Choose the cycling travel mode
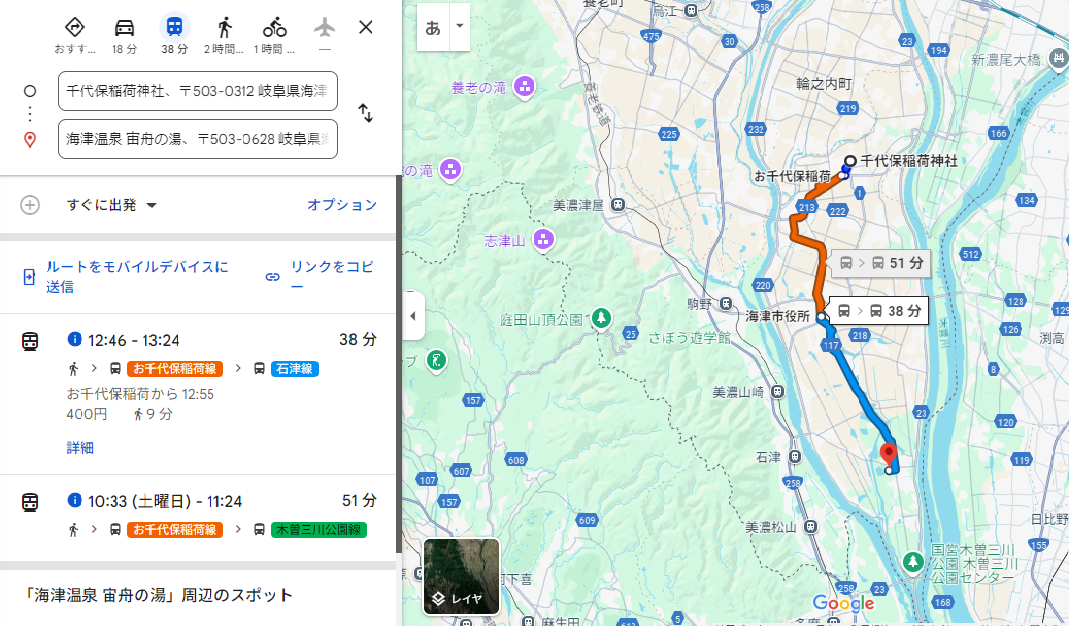 pos(274,28)
